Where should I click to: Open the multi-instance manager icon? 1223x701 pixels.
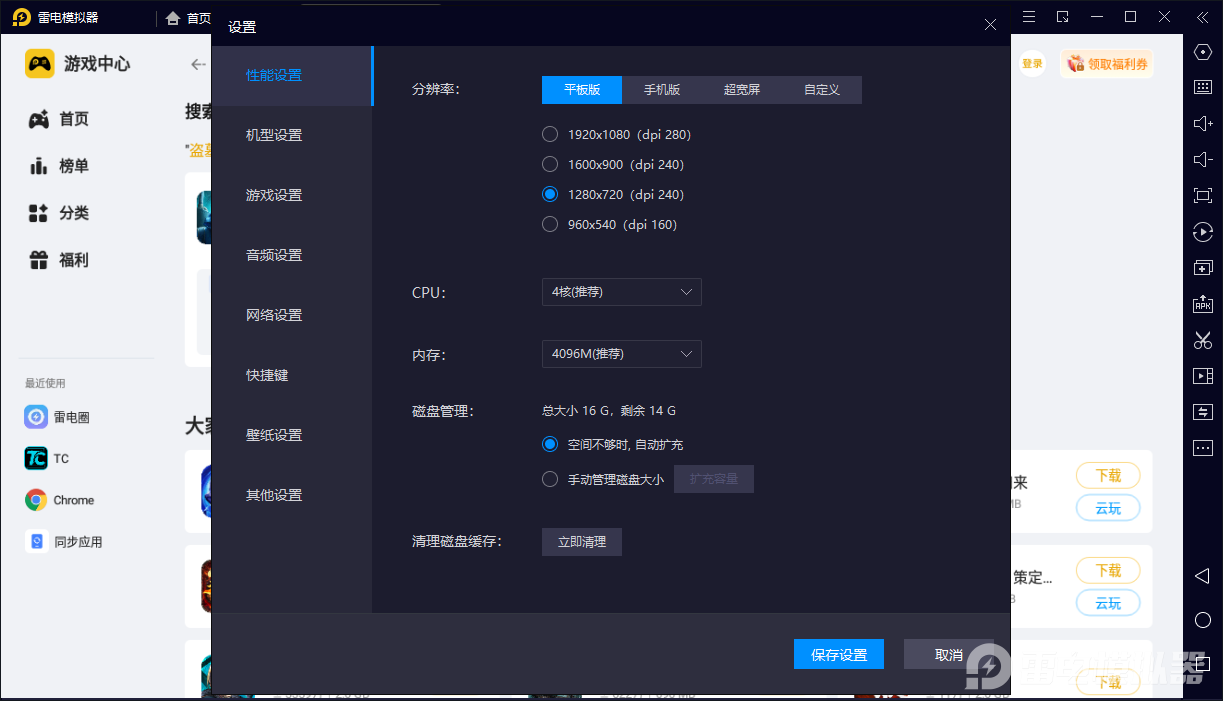click(1203, 267)
